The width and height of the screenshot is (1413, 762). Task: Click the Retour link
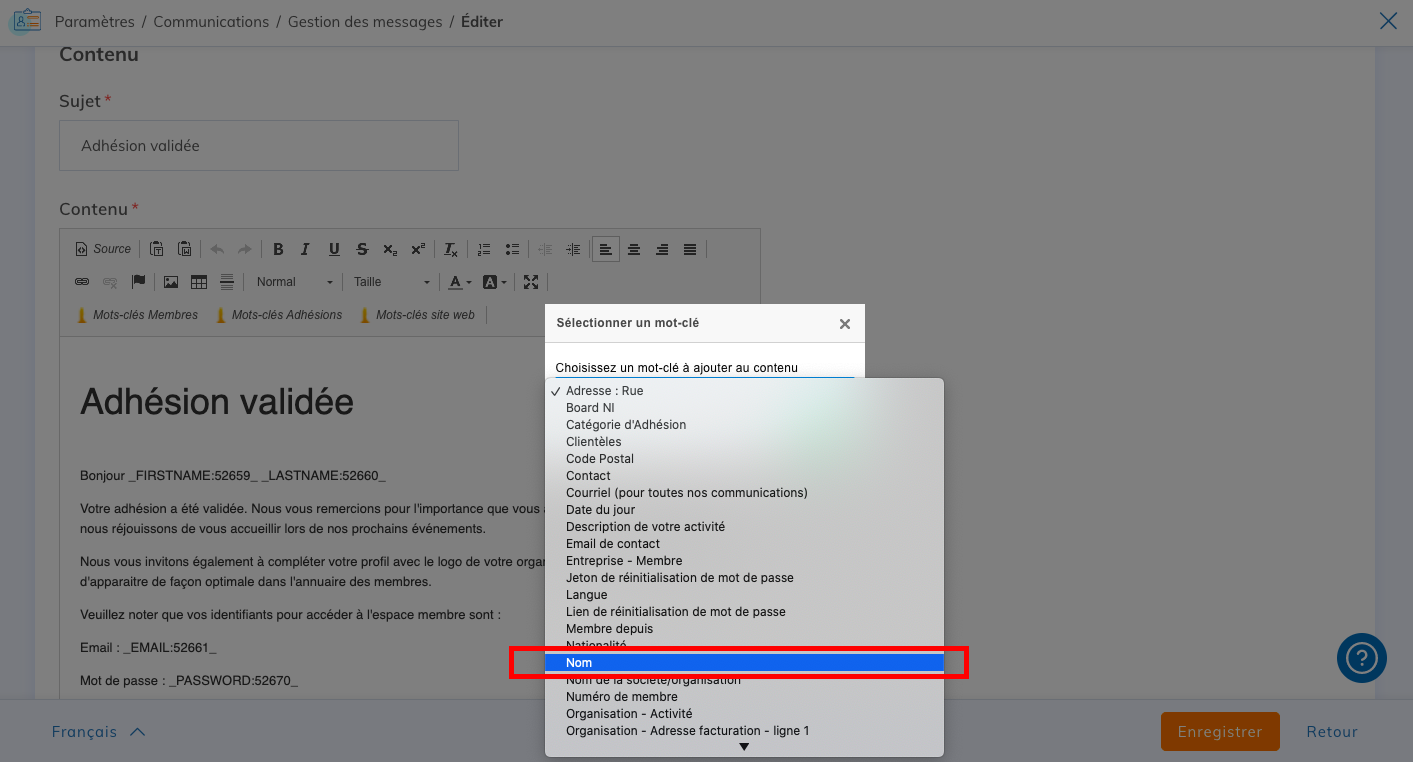click(1331, 732)
